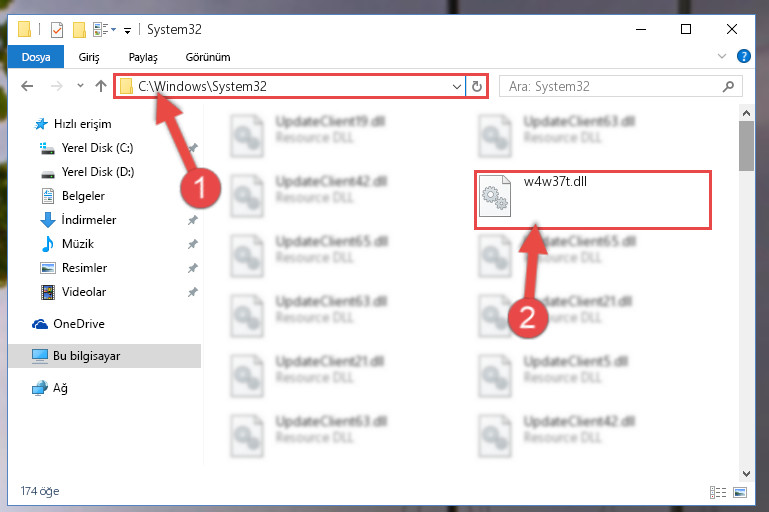The image size is (769, 512).
Task: Click the Properties icon in quick access toolbar
Action: [57, 30]
